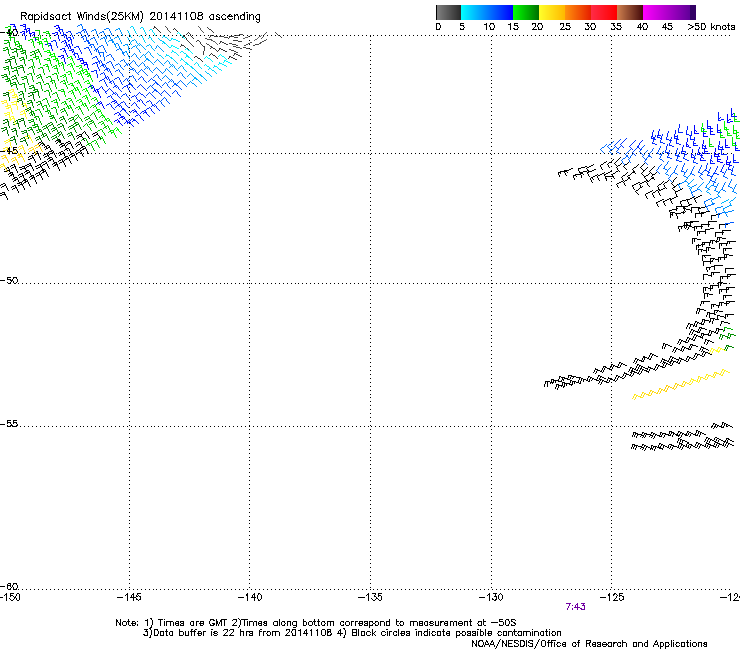Click the '-50' latitude axis label

pos(9,280)
